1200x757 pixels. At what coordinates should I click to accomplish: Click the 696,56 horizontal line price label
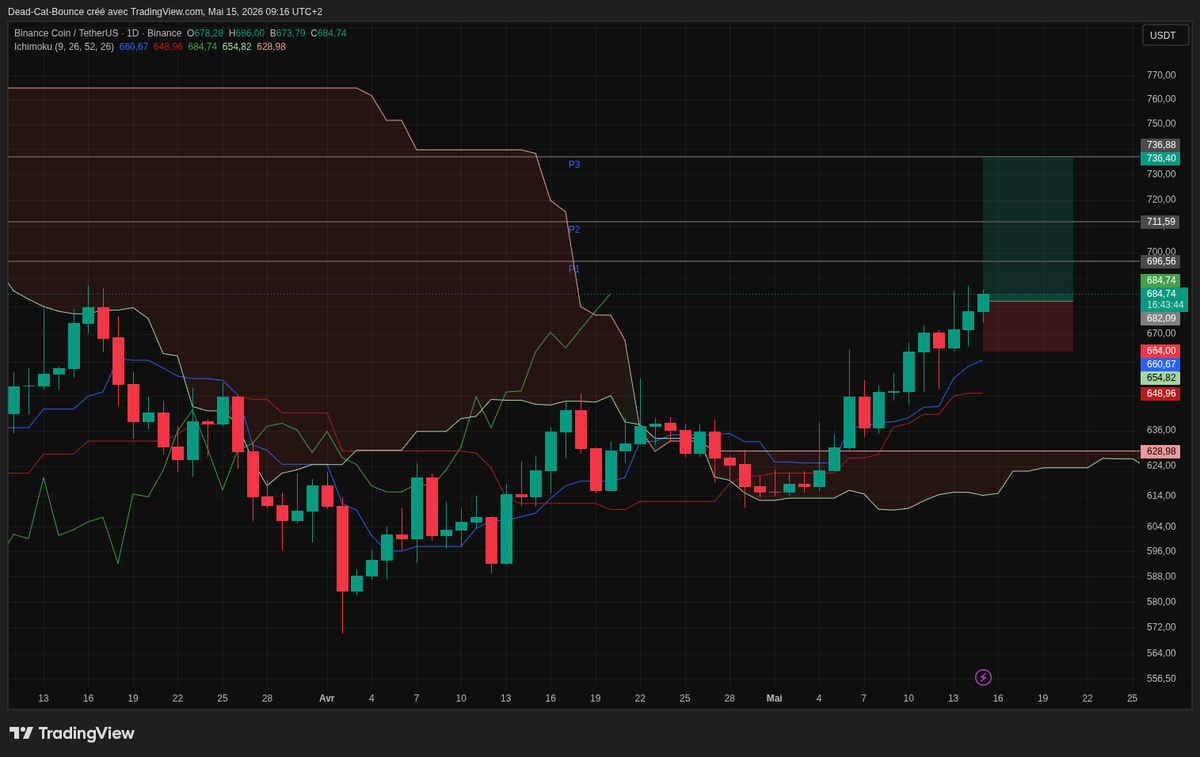click(1161, 261)
